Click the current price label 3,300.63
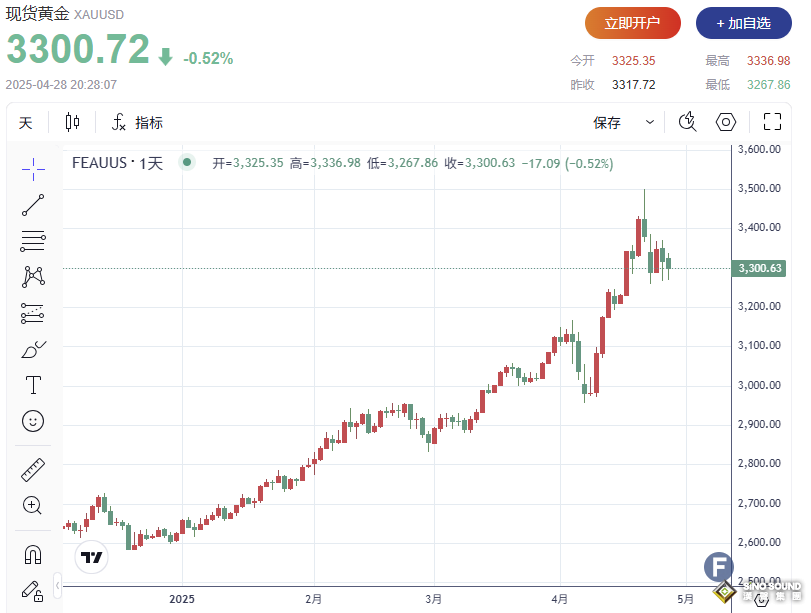 point(759,268)
